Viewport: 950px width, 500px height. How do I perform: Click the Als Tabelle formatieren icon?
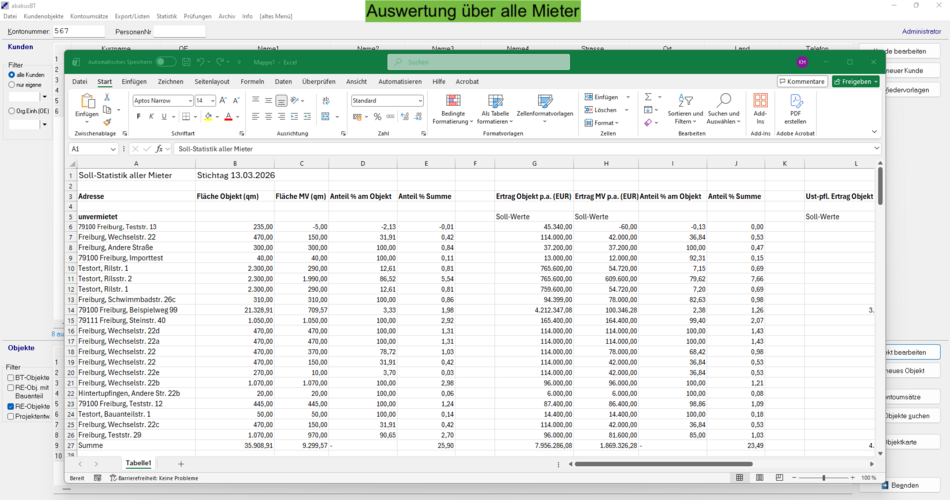point(495,101)
